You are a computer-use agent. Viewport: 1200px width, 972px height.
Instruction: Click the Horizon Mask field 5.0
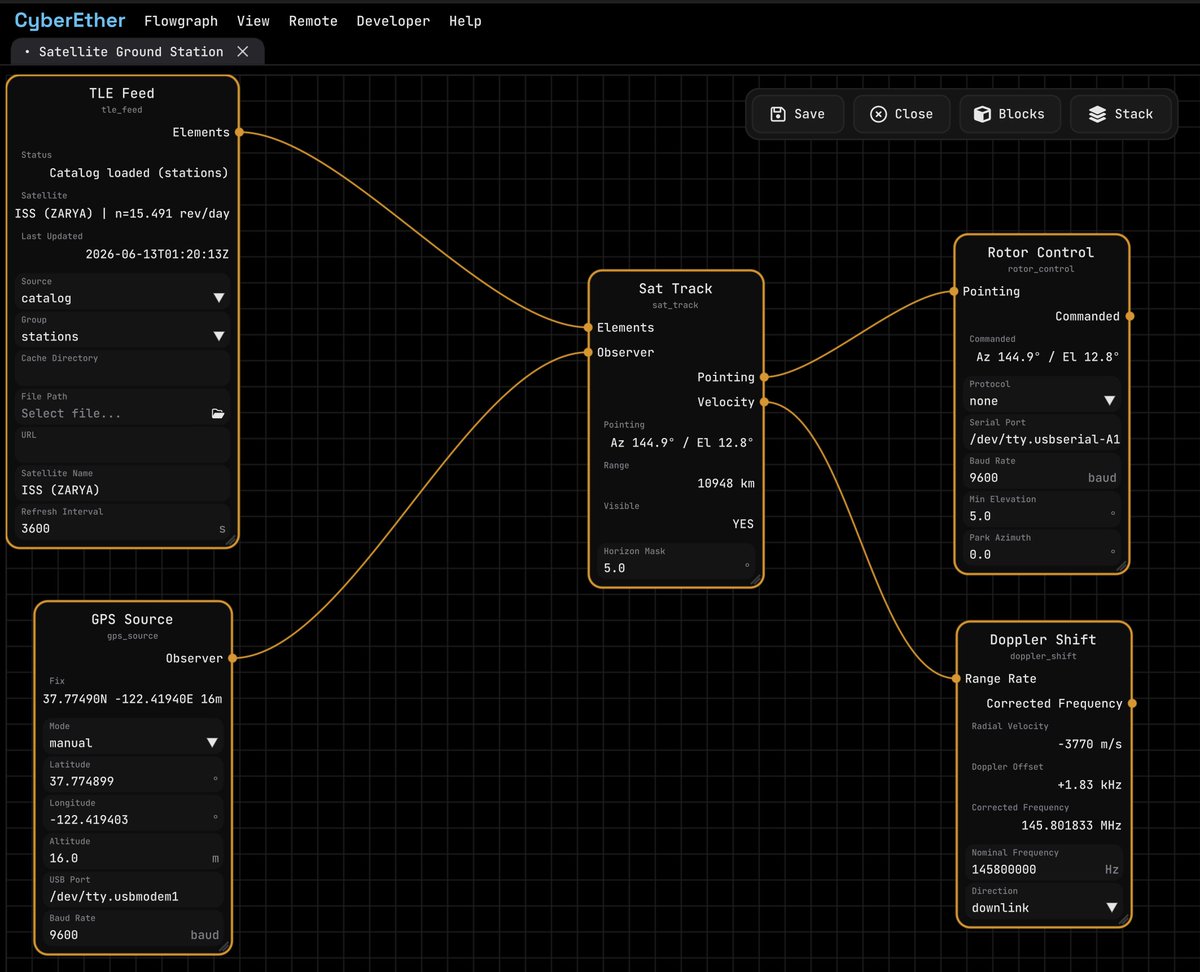[676, 561]
